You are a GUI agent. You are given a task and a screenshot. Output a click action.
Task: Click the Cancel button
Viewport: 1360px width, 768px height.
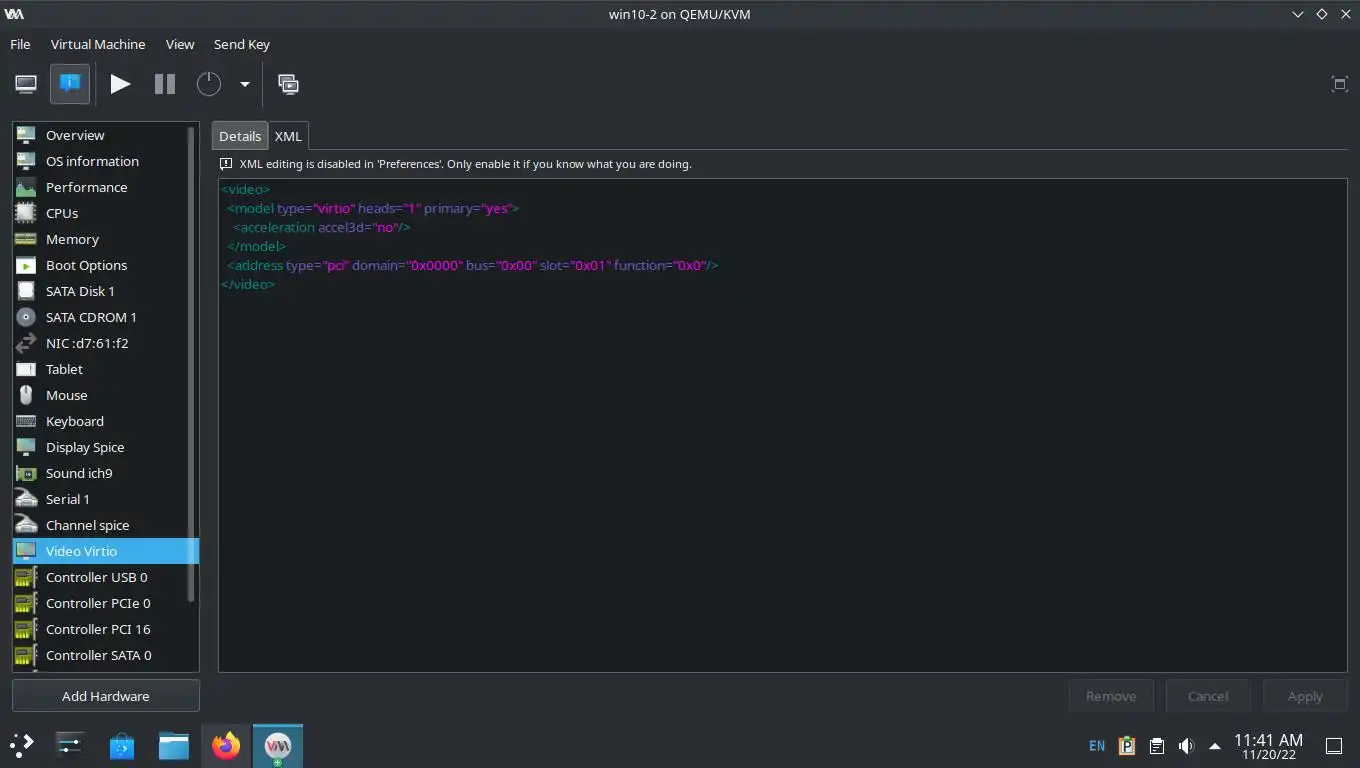tap(1208, 696)
